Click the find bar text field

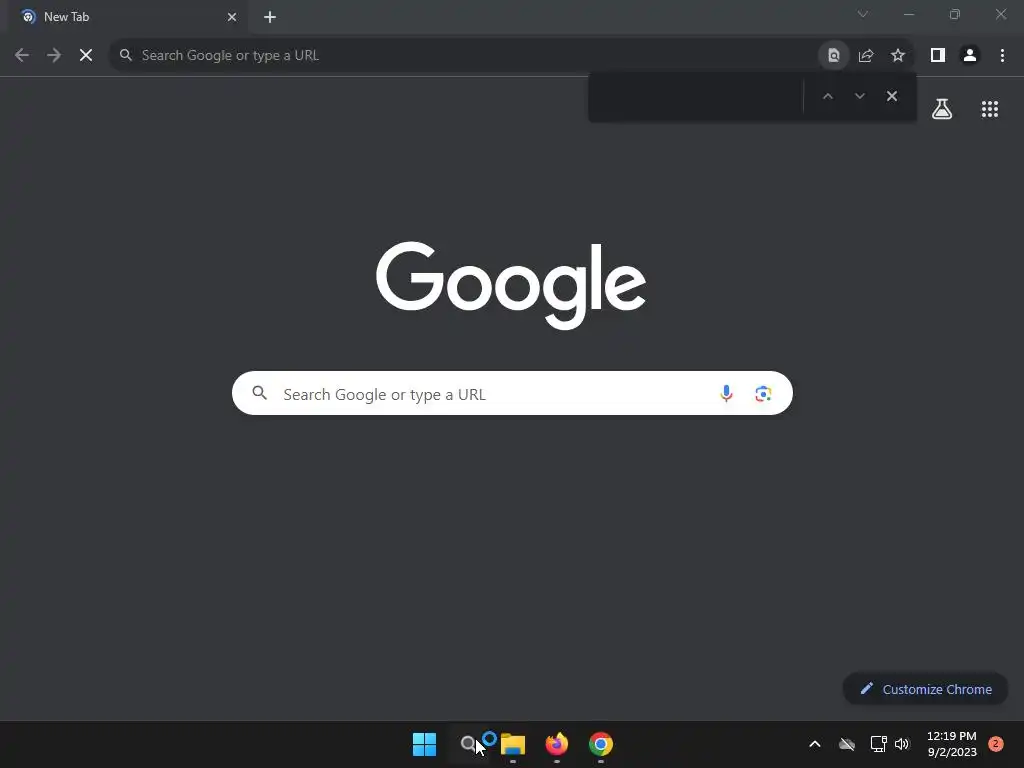pyautogui.click(x=697, y=97)
